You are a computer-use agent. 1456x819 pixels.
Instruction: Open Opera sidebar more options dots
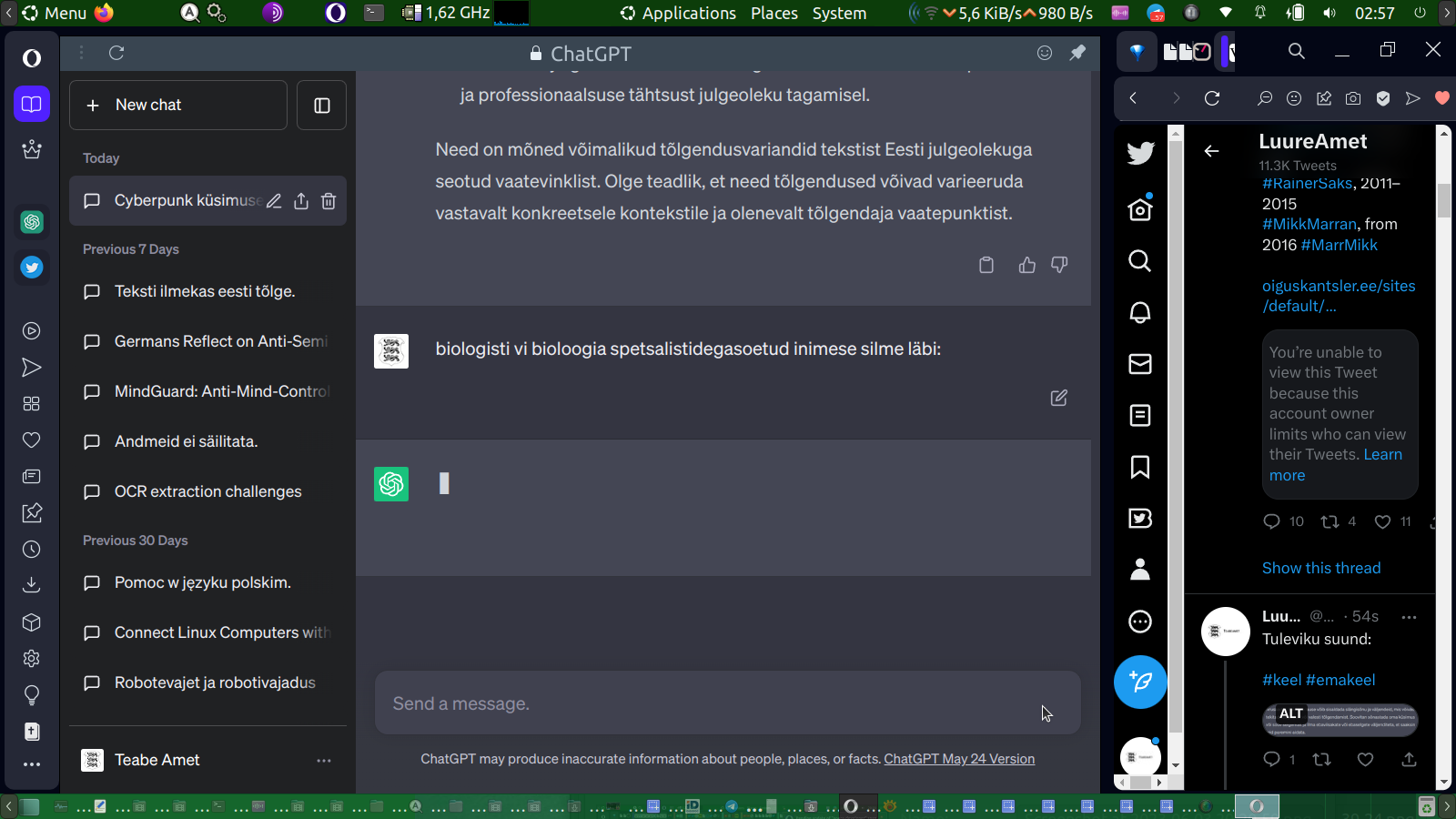[32, 764]
